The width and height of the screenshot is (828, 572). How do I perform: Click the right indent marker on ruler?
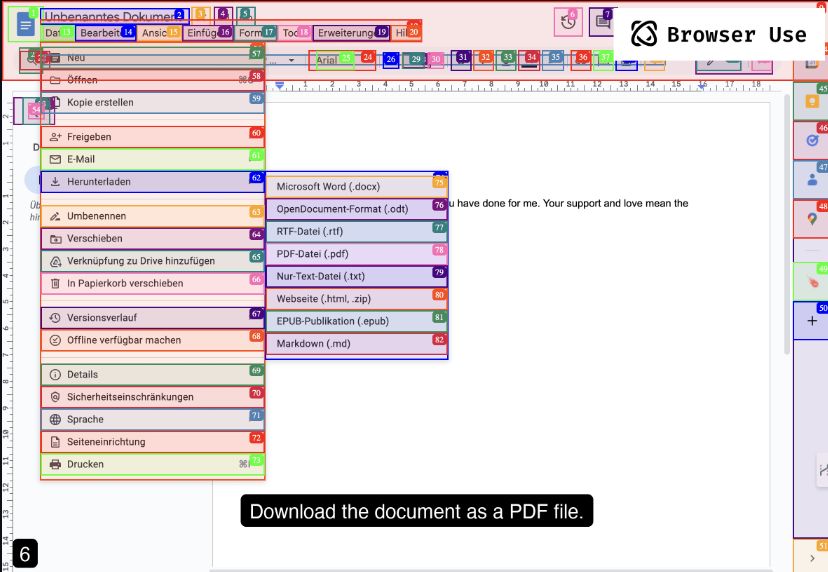[x=702, y=85]
